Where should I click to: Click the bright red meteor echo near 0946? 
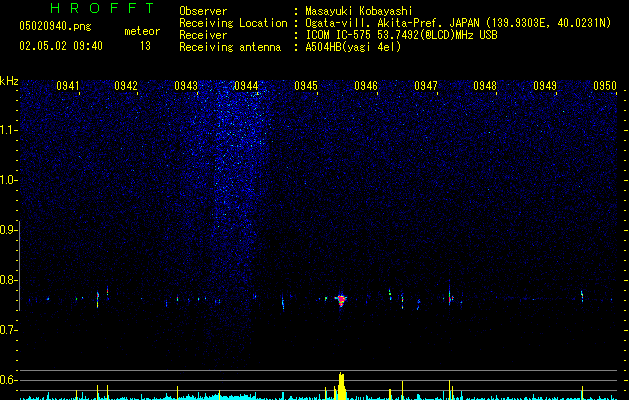click(x=341, y=300)
